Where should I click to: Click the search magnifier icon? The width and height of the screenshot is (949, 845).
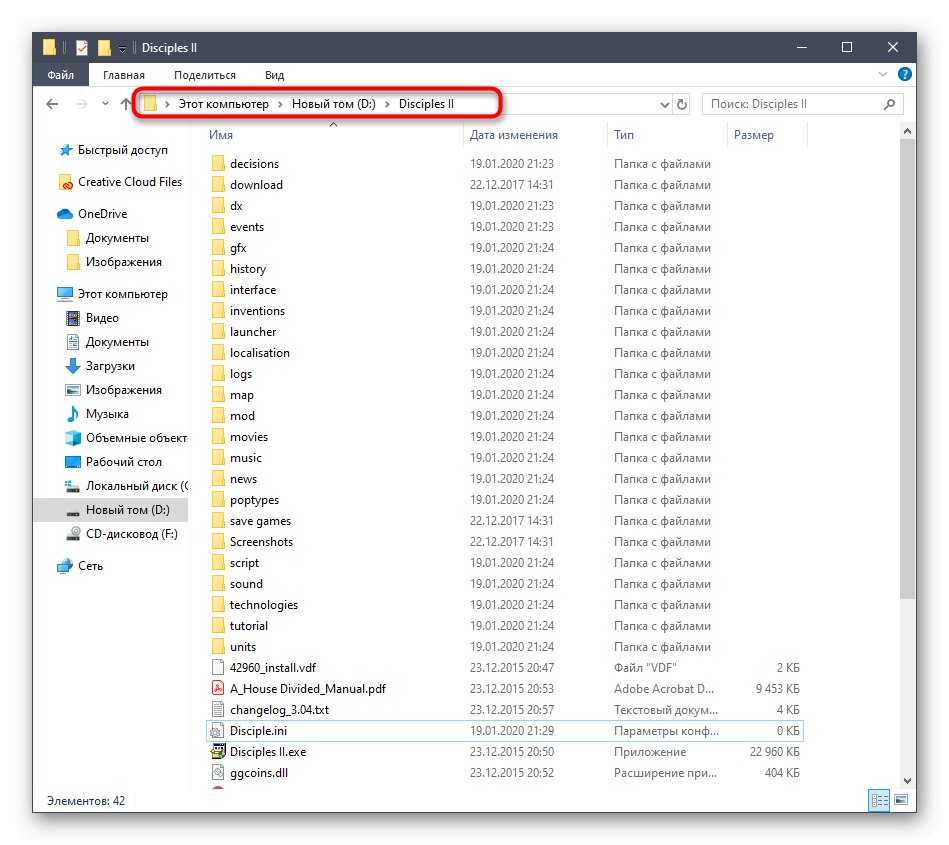pos(889,104)
